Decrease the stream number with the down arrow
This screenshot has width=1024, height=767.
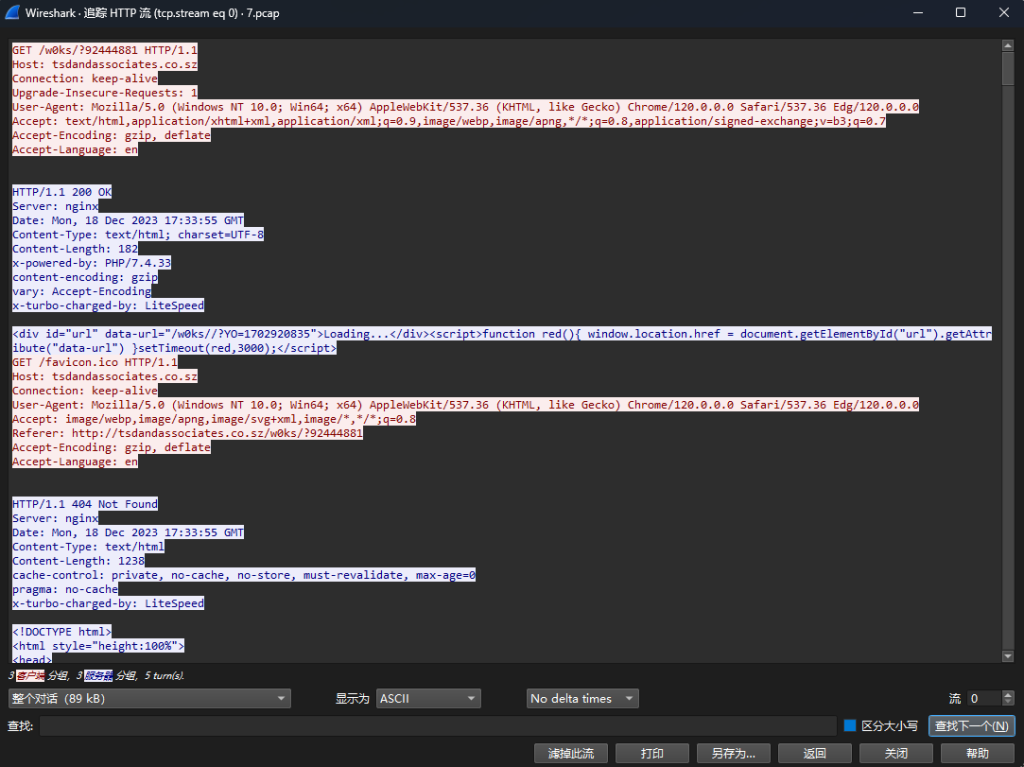click(x=1008, y=703)
